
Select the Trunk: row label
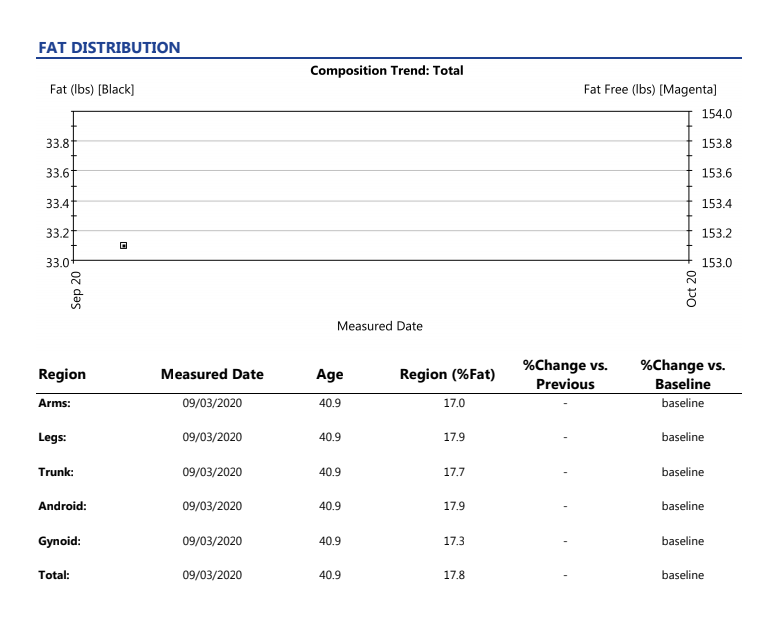point(56,472)
